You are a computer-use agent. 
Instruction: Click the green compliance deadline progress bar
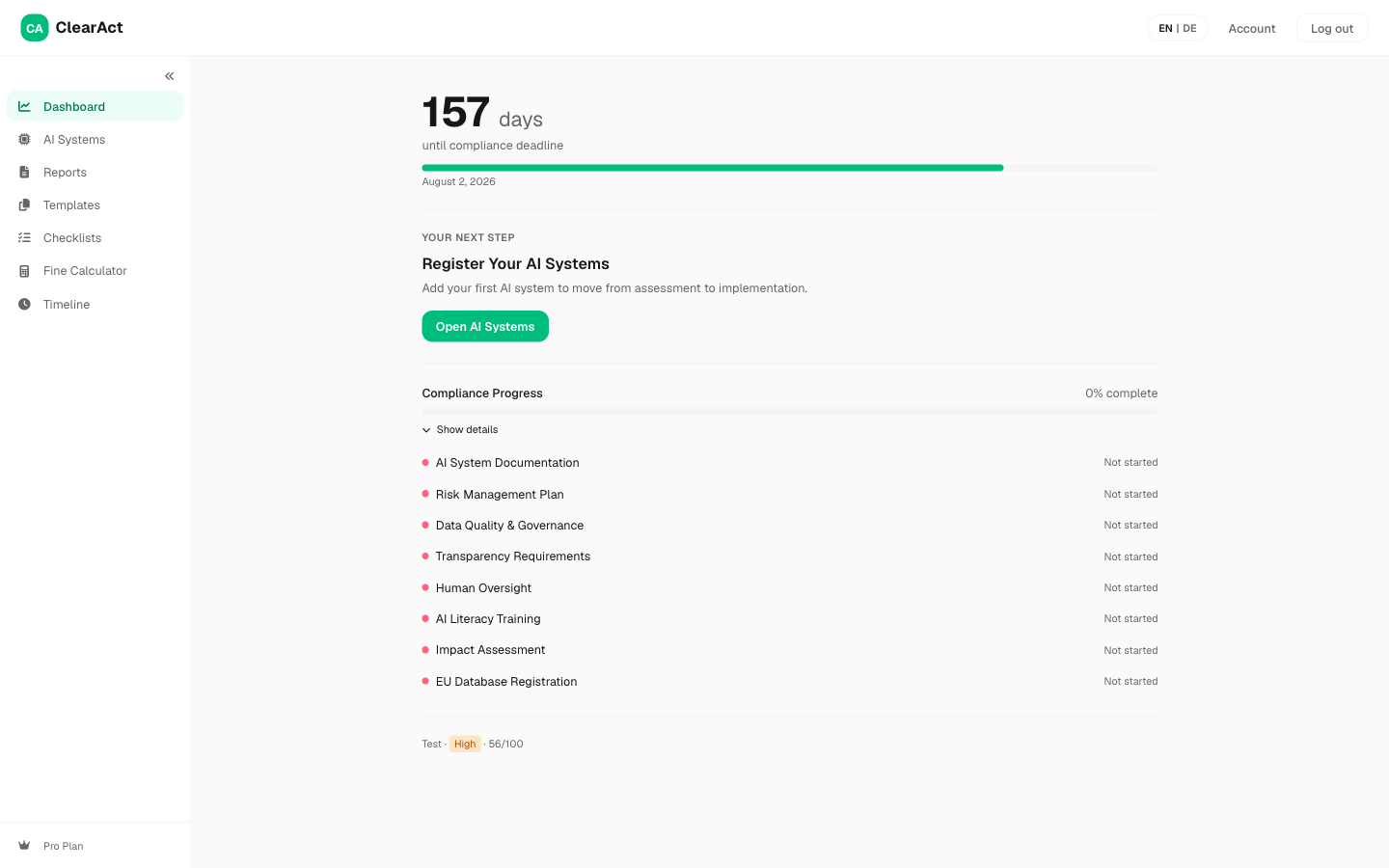pyautogui.click(x=712, y=167)
